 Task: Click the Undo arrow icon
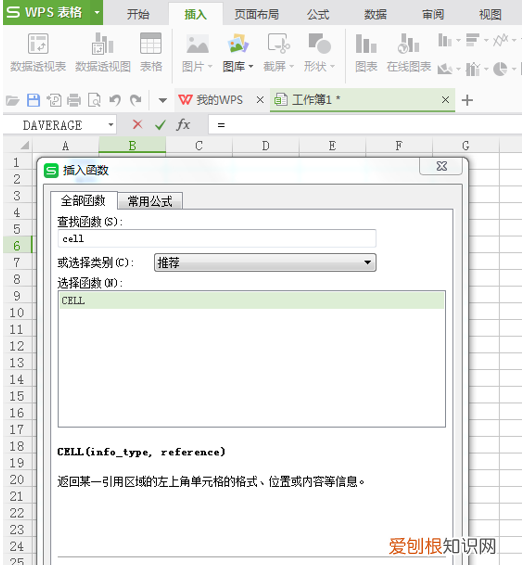(115, 100)
